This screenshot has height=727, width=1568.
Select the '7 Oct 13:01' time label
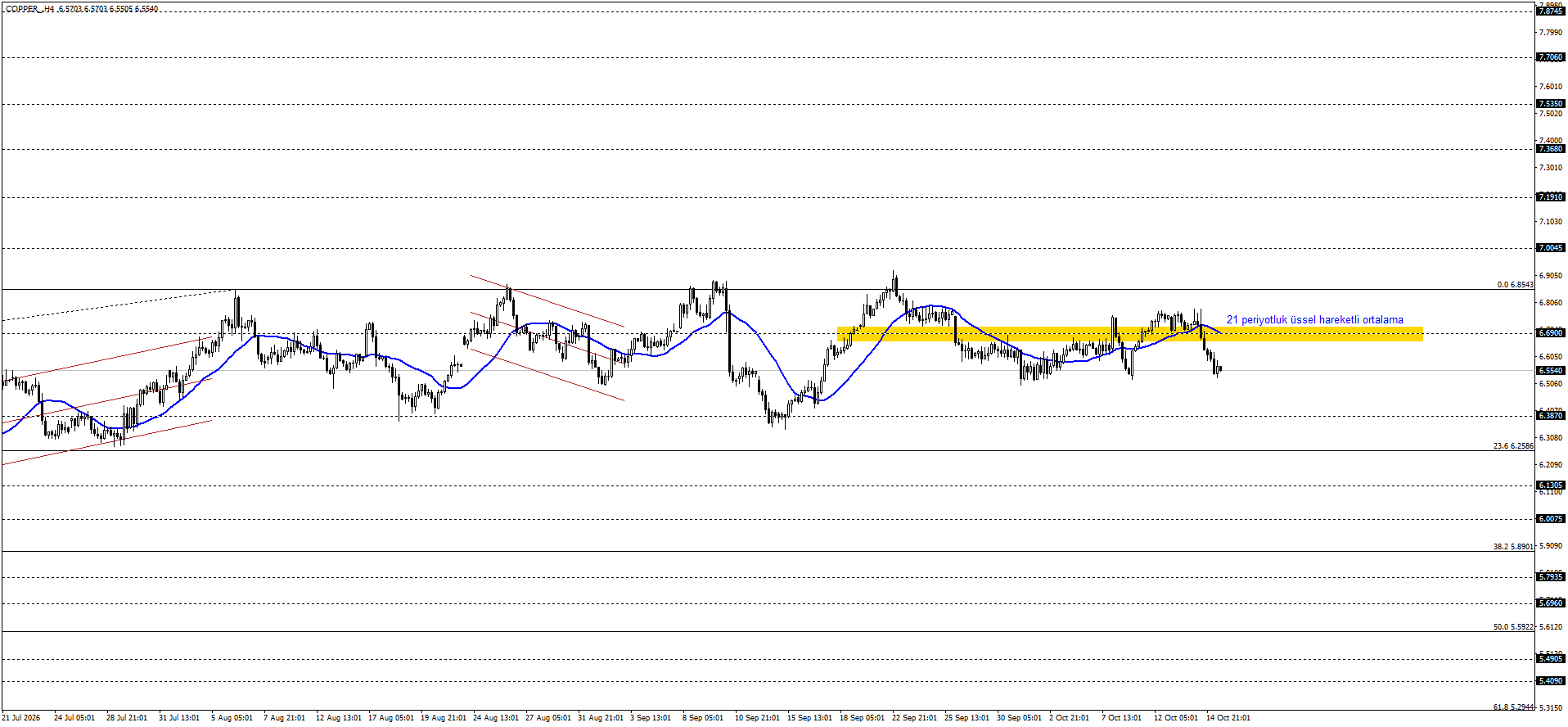click(1122, 718)
